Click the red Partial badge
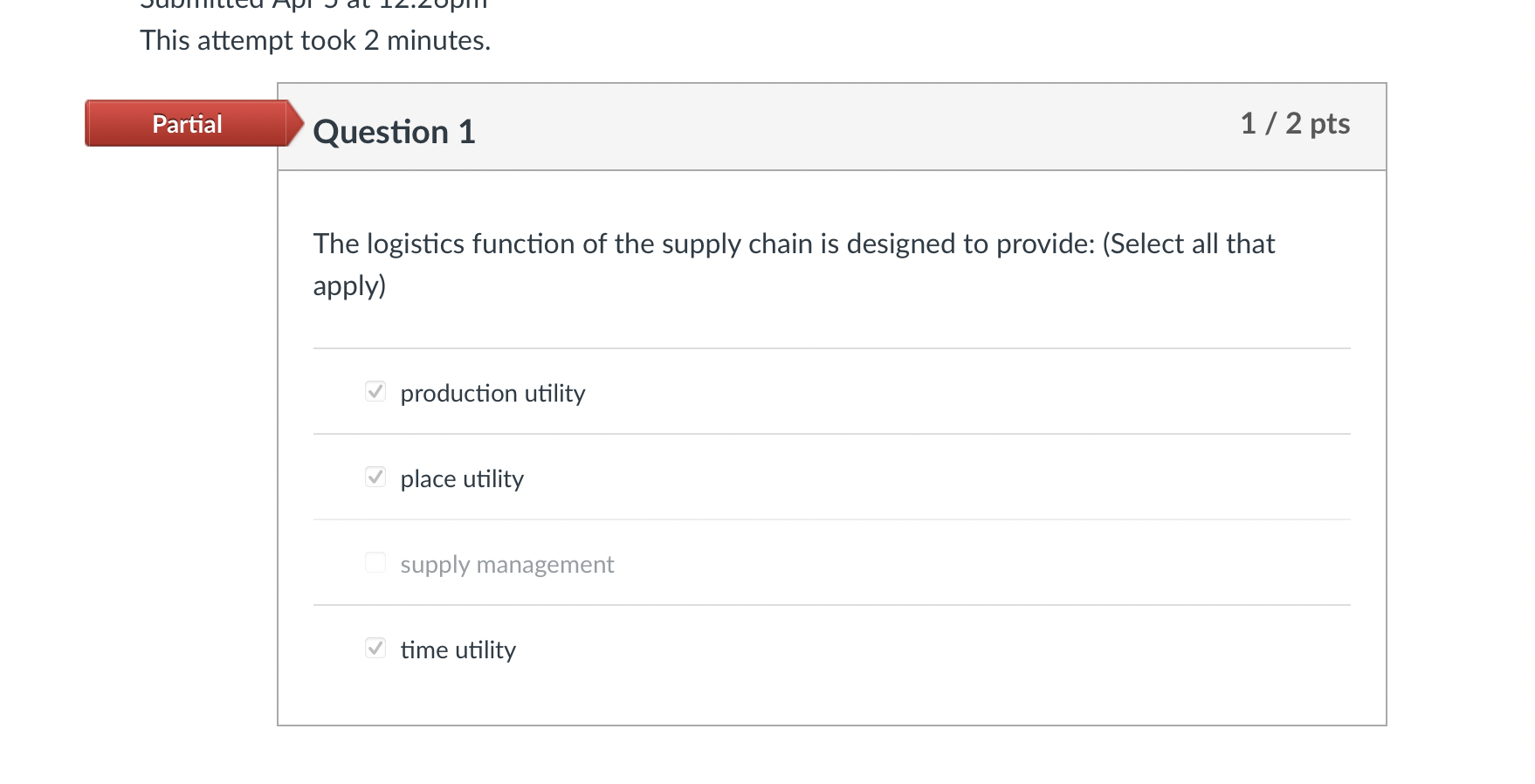 point(187,124)
